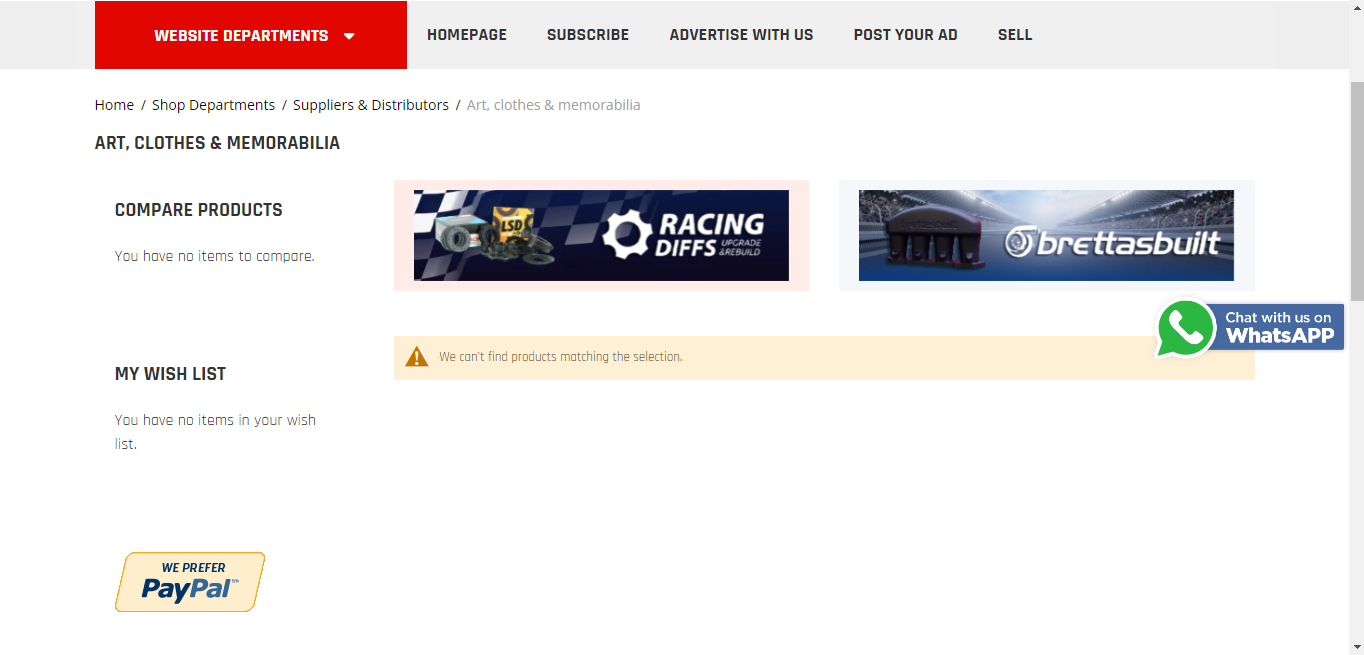Click the wish list link text
1364x655 pixels.
point(215,432)
